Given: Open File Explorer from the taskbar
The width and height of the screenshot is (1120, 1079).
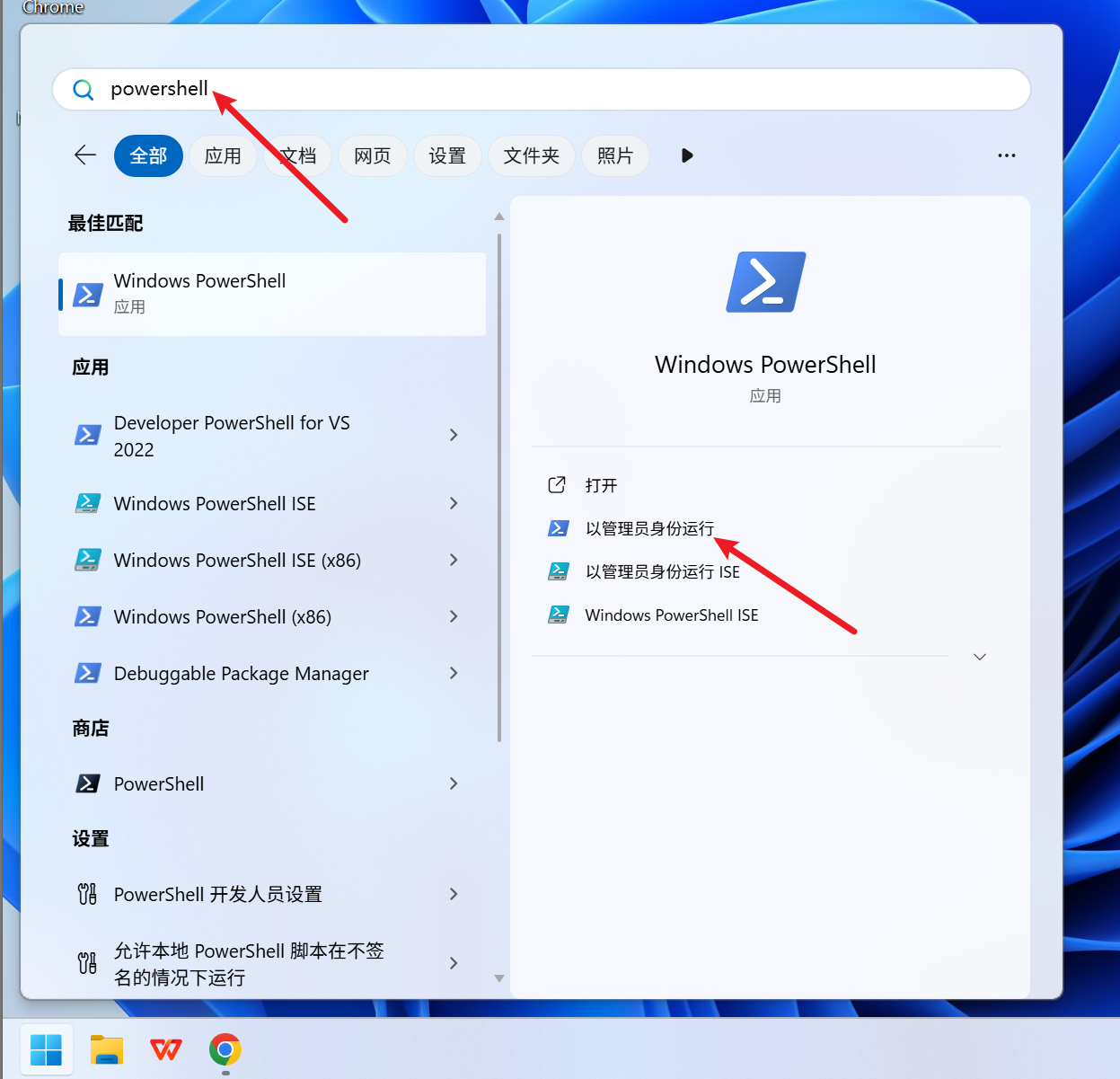Looking at the screenshot, I should point(107,1048).
